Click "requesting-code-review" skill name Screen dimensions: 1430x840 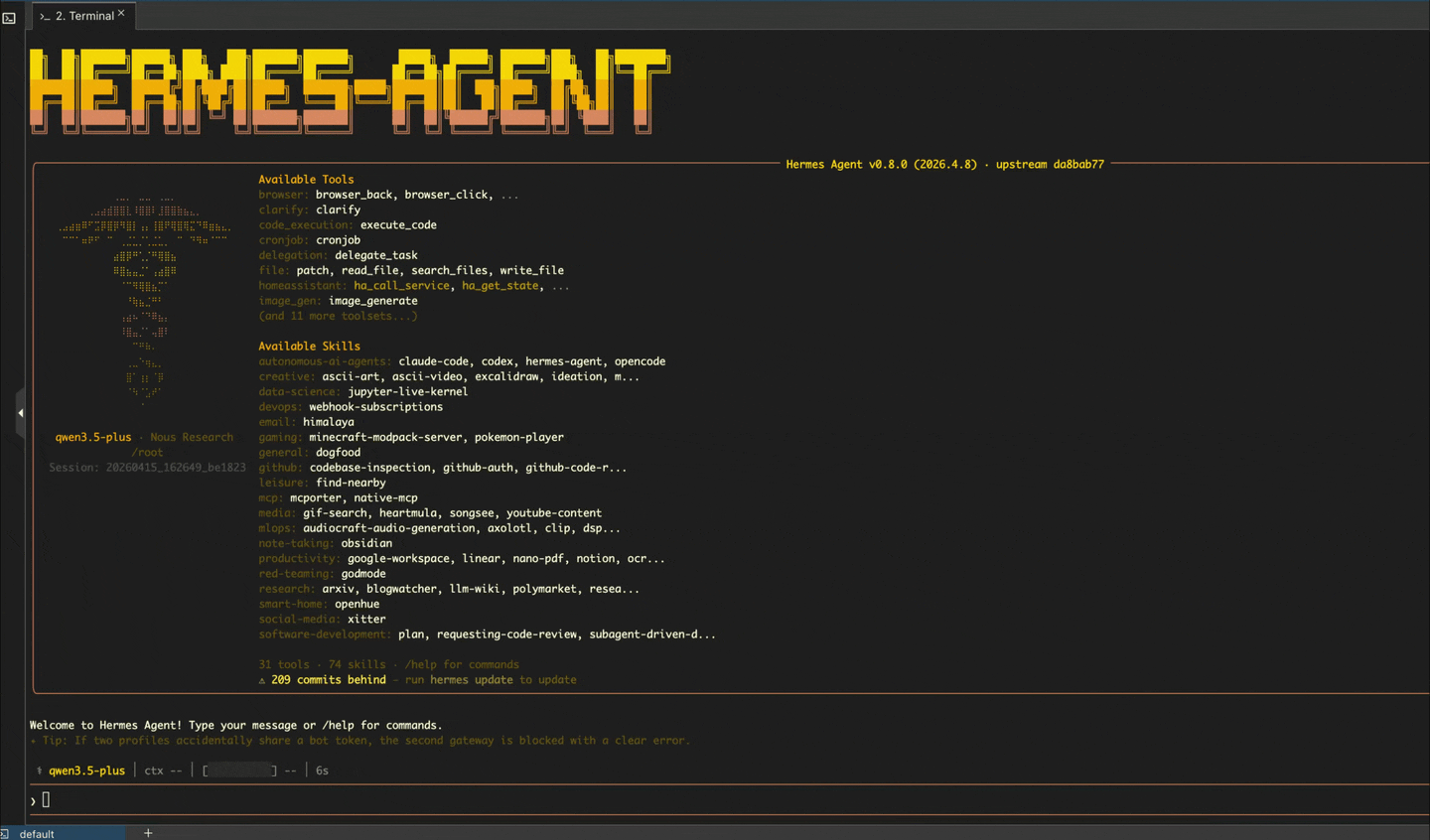(506, 634)
